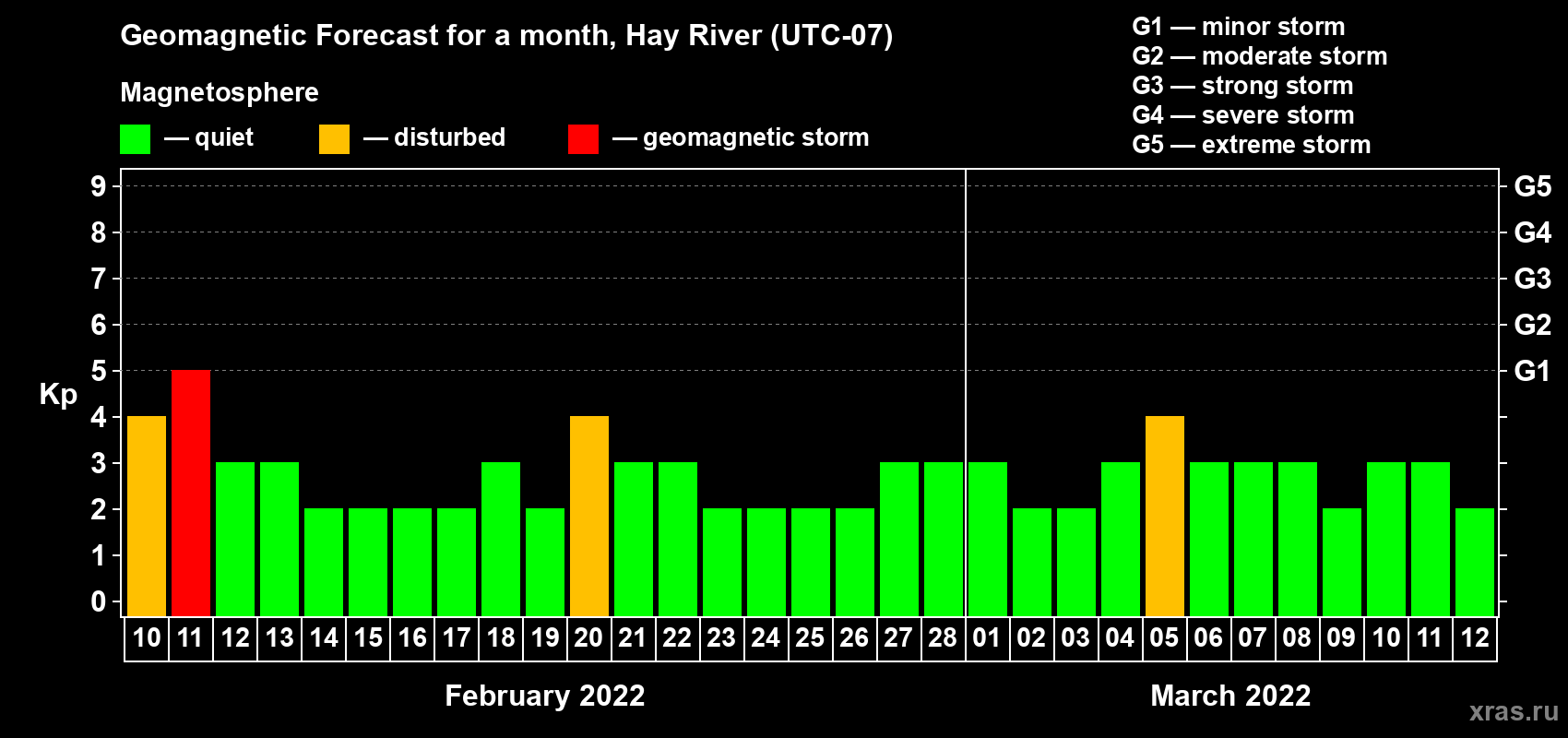Screen dimensions: 1568x738
Task: Select the orange bar for March 05
Action: pos(1165,516)
